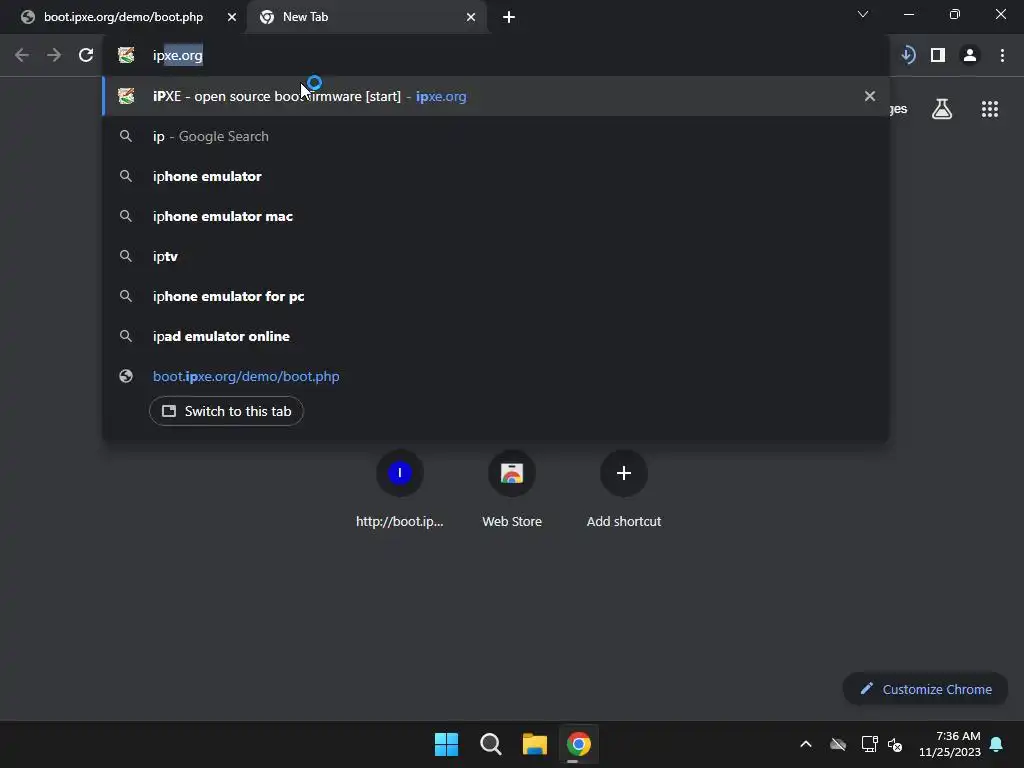This screenshot has height=768, width=1024.
Task: Choose 'iphone emulator mac' suggestion
Action: (496, 216)
